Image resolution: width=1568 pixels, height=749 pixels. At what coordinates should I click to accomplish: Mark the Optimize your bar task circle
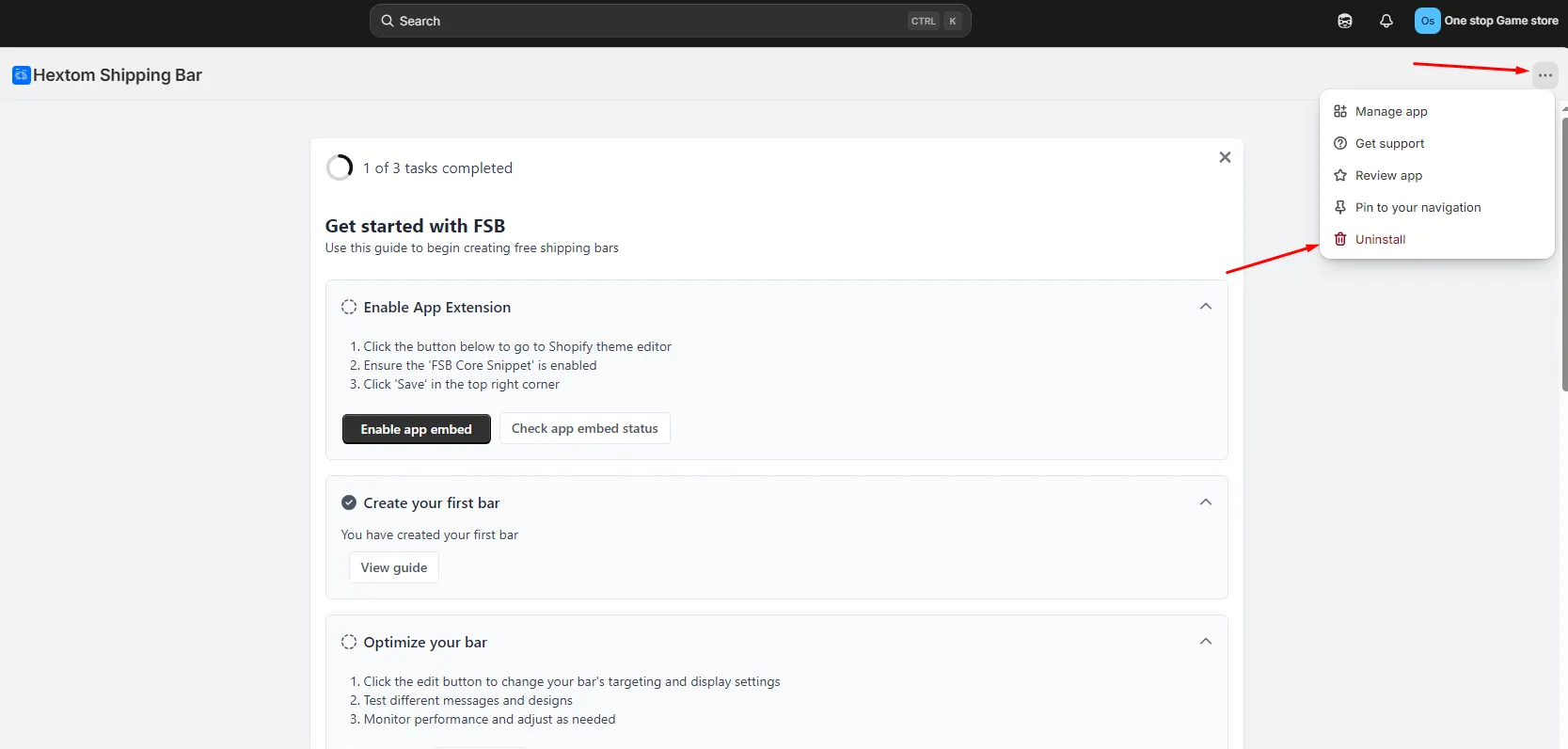coord(349,642)
